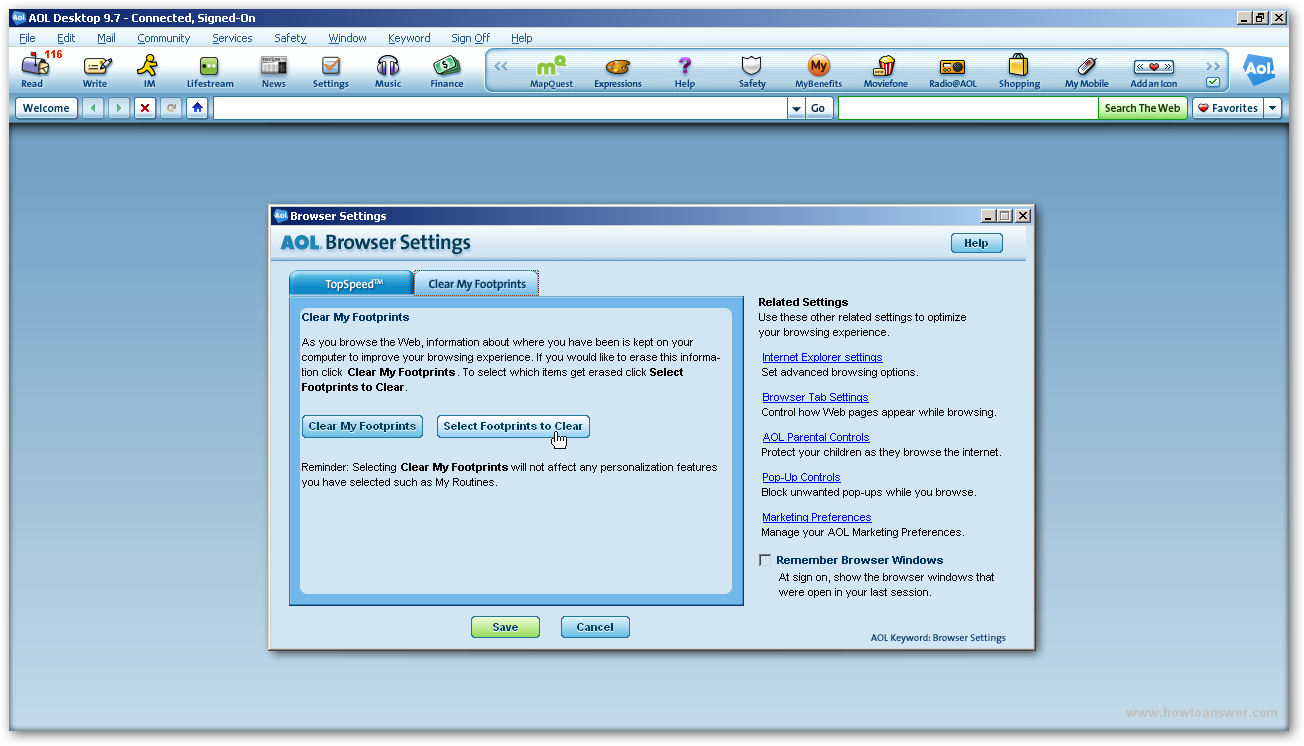Select the Clear My Footprints tab
Screen dimensions: 1304x746
[x=477, y=284]
